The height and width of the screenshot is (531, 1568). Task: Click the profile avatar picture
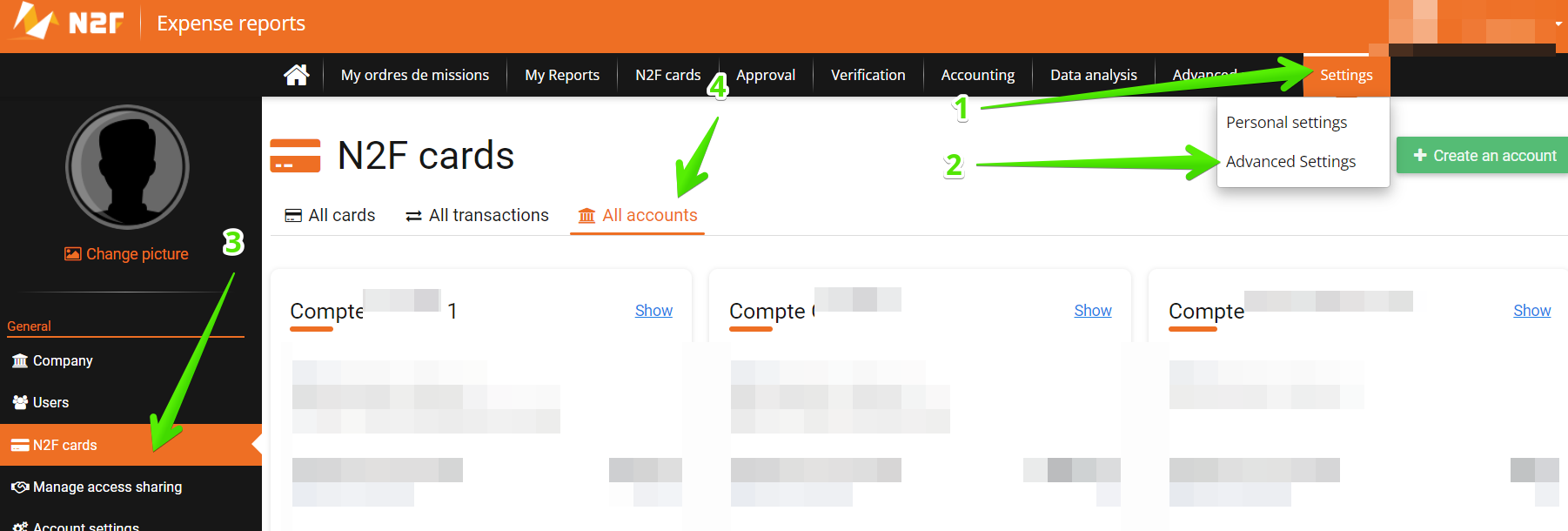point(127,167)
